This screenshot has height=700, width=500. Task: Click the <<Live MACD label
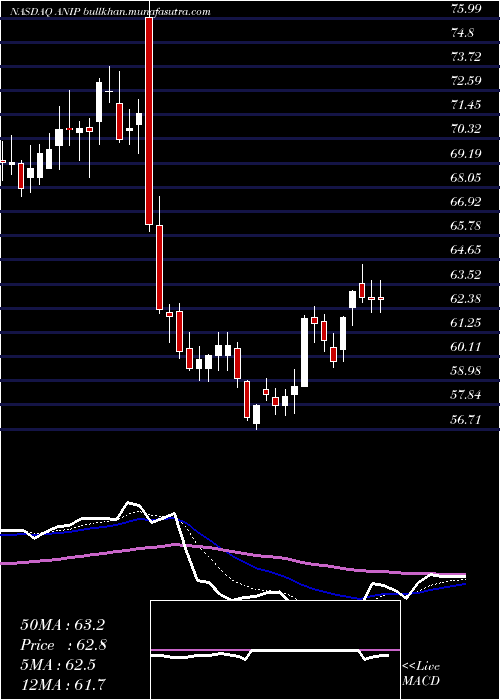coord(421,673)
